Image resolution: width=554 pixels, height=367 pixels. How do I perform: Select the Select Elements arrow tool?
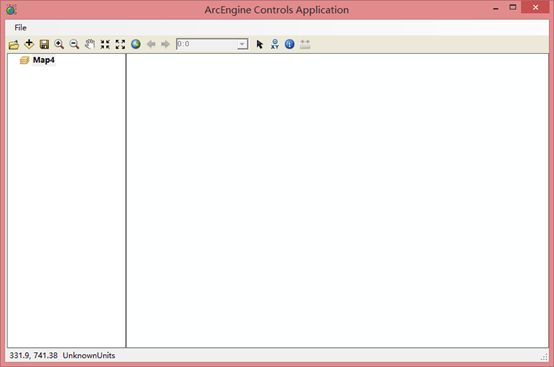260,44
